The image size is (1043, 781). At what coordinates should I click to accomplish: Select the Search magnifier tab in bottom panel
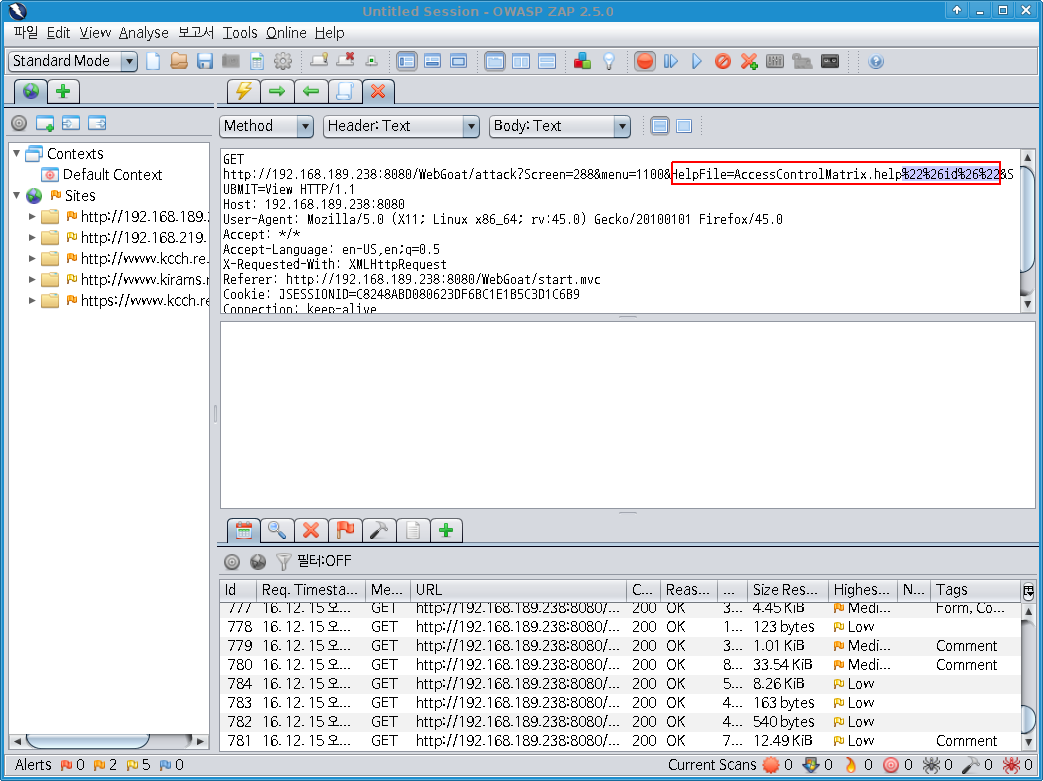click(277, 530)
